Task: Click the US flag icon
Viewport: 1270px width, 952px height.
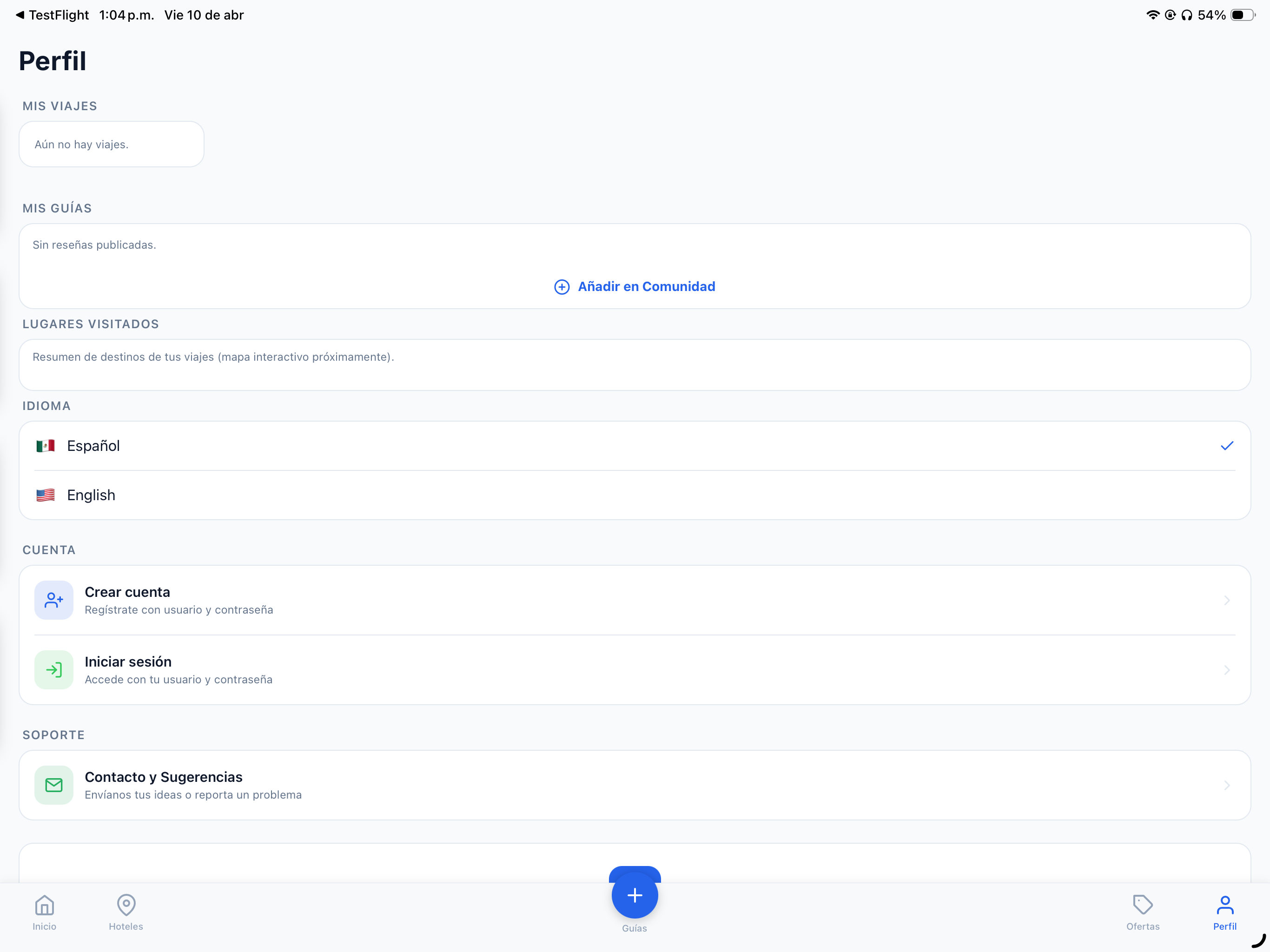Action: (46, 495)
